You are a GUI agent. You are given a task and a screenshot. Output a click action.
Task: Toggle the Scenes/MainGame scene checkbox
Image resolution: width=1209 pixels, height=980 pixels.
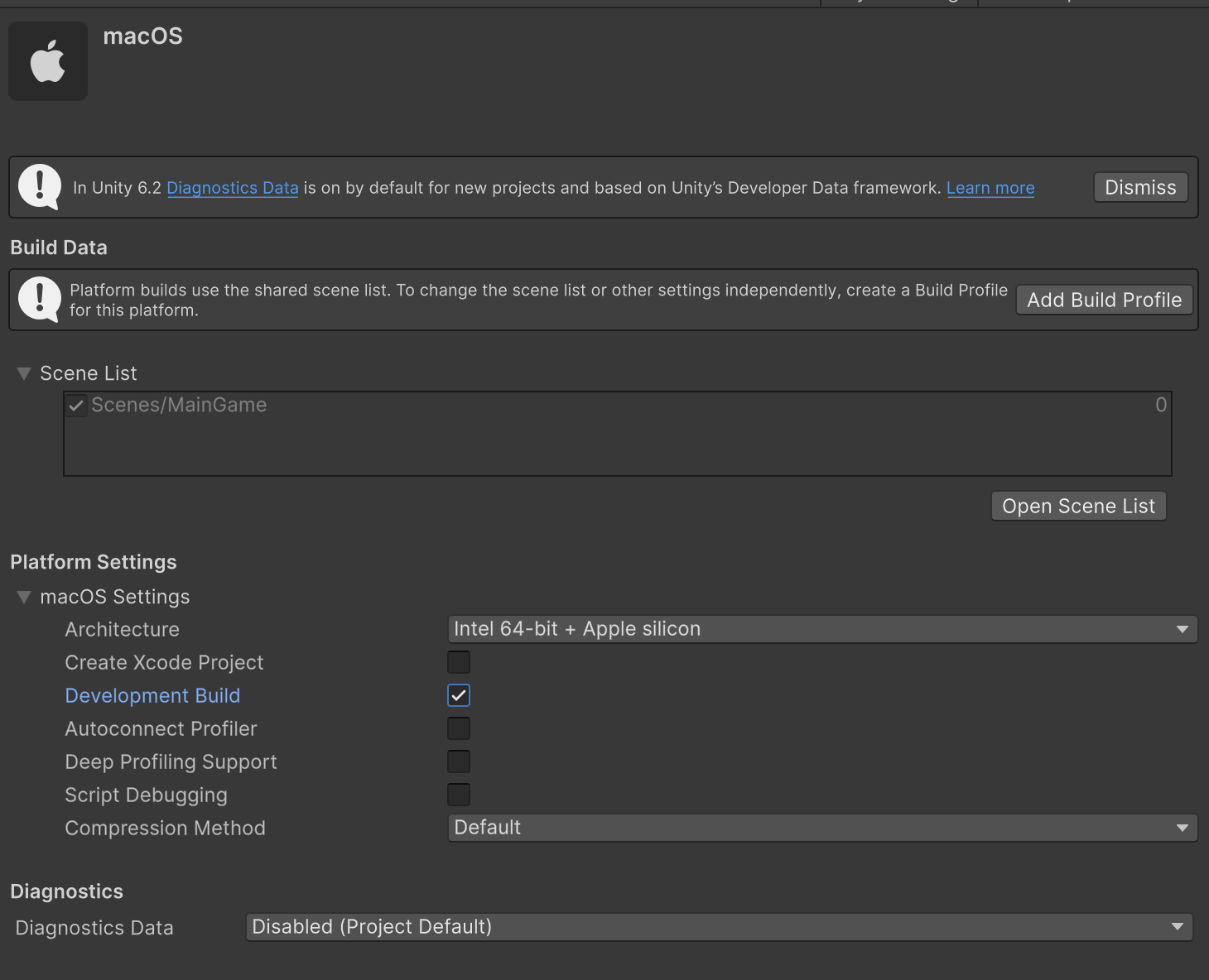point(77,406)
